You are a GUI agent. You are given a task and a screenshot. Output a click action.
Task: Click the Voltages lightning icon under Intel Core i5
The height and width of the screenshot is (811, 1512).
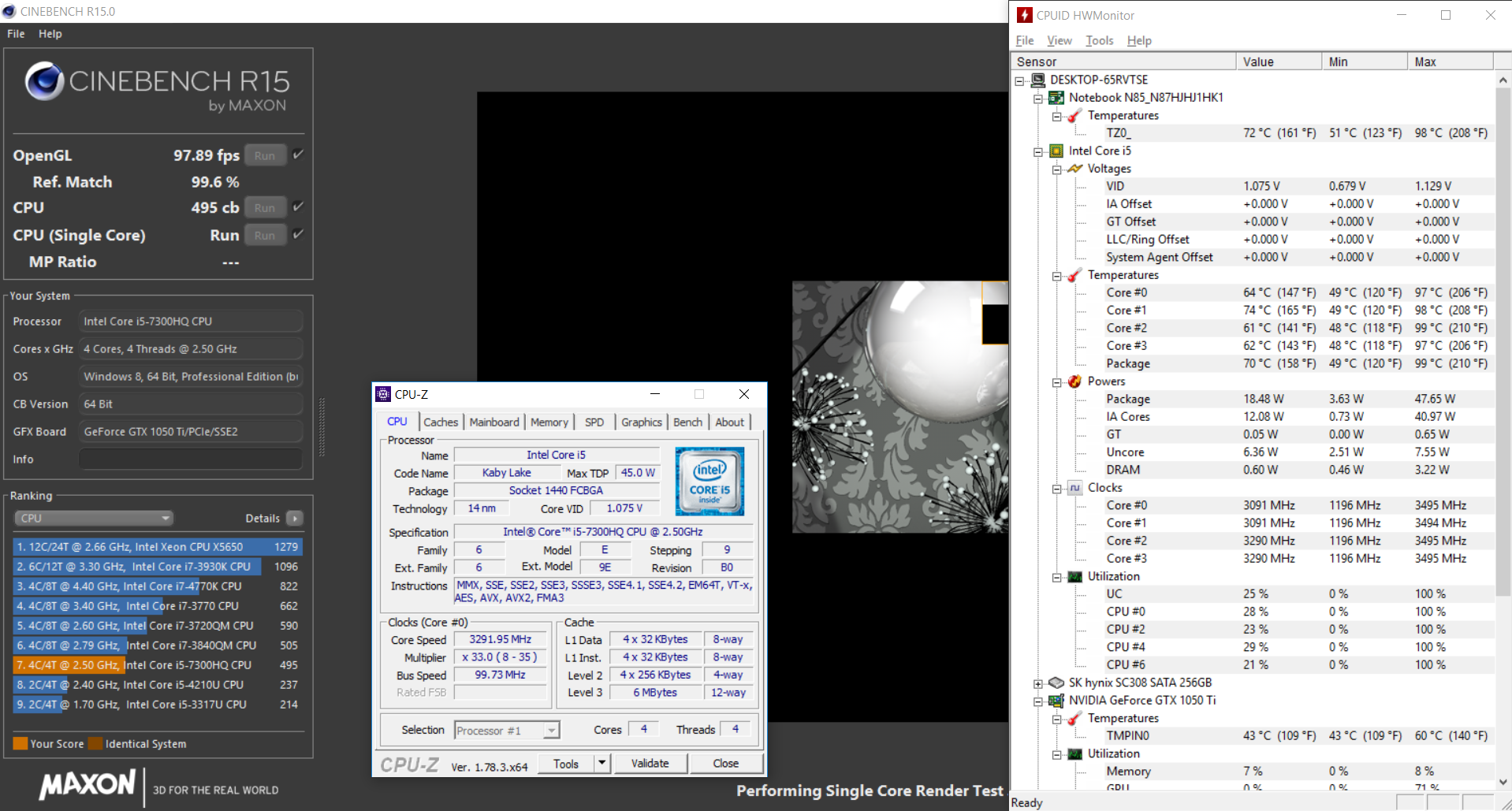tap(1074, 169)
